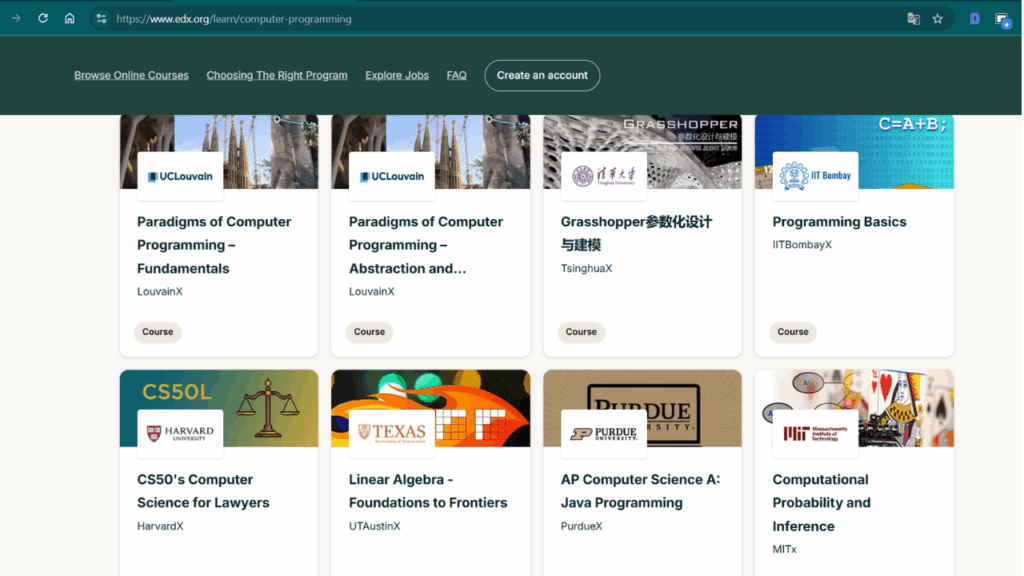Open the browser home page
The width and height of the screenshot is (1024, 576).
(68, 17)
